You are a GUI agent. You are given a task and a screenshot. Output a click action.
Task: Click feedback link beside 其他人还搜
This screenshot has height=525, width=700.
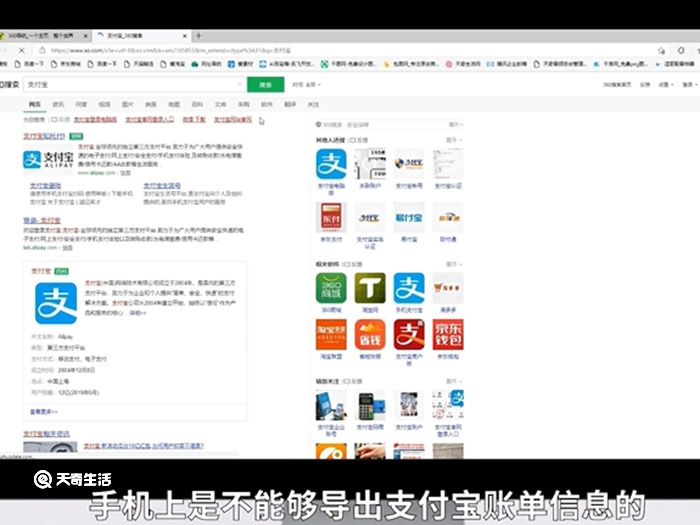coord(358,140)
